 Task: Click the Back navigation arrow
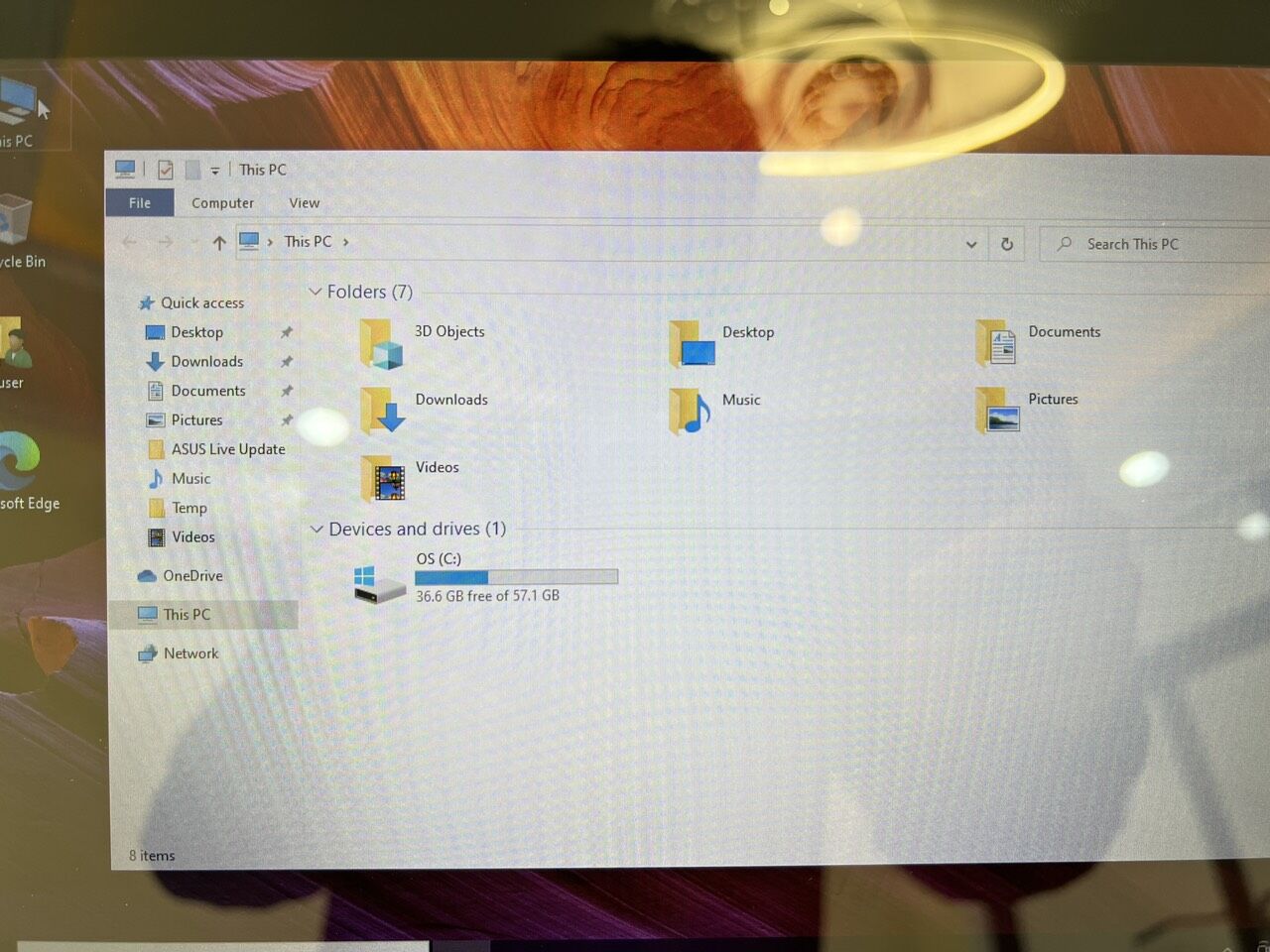click(129, 241)
